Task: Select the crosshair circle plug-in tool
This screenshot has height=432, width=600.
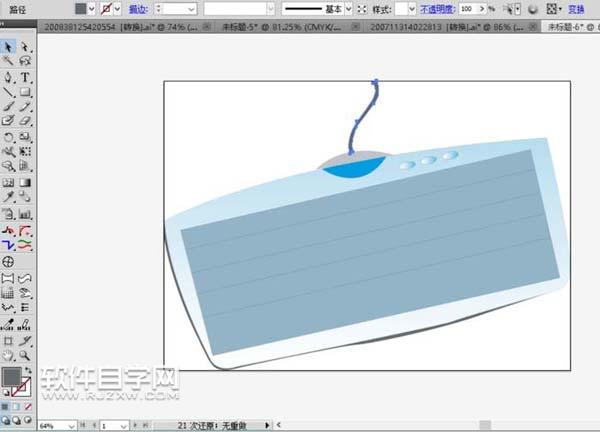Action: coord(8,262)
